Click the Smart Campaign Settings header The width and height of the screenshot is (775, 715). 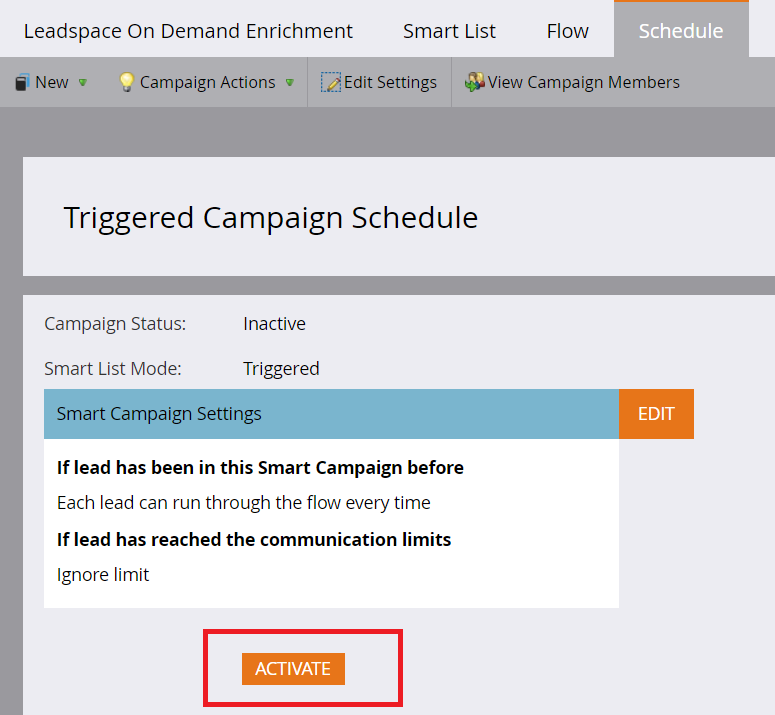[331, 414]
